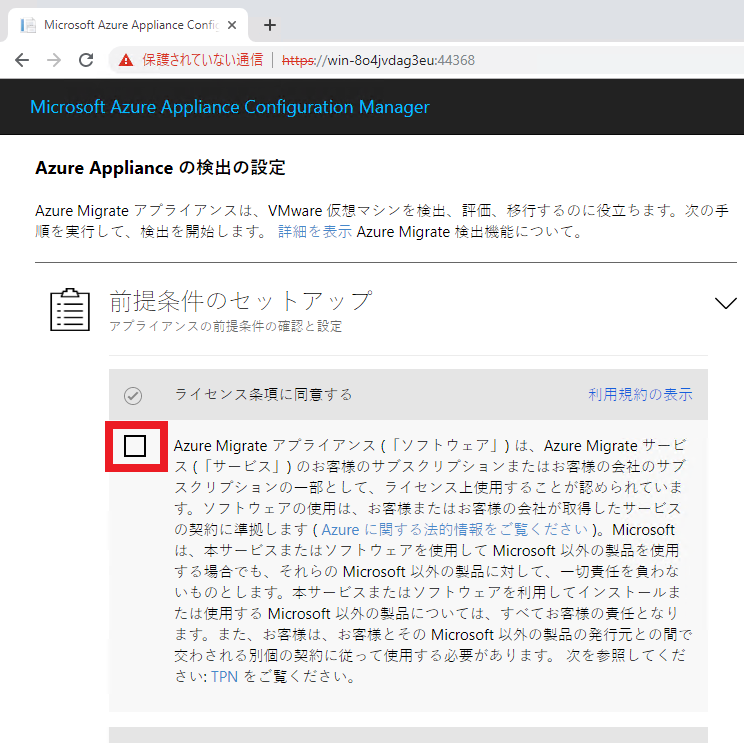Open the TPN link

coord(224,676)
